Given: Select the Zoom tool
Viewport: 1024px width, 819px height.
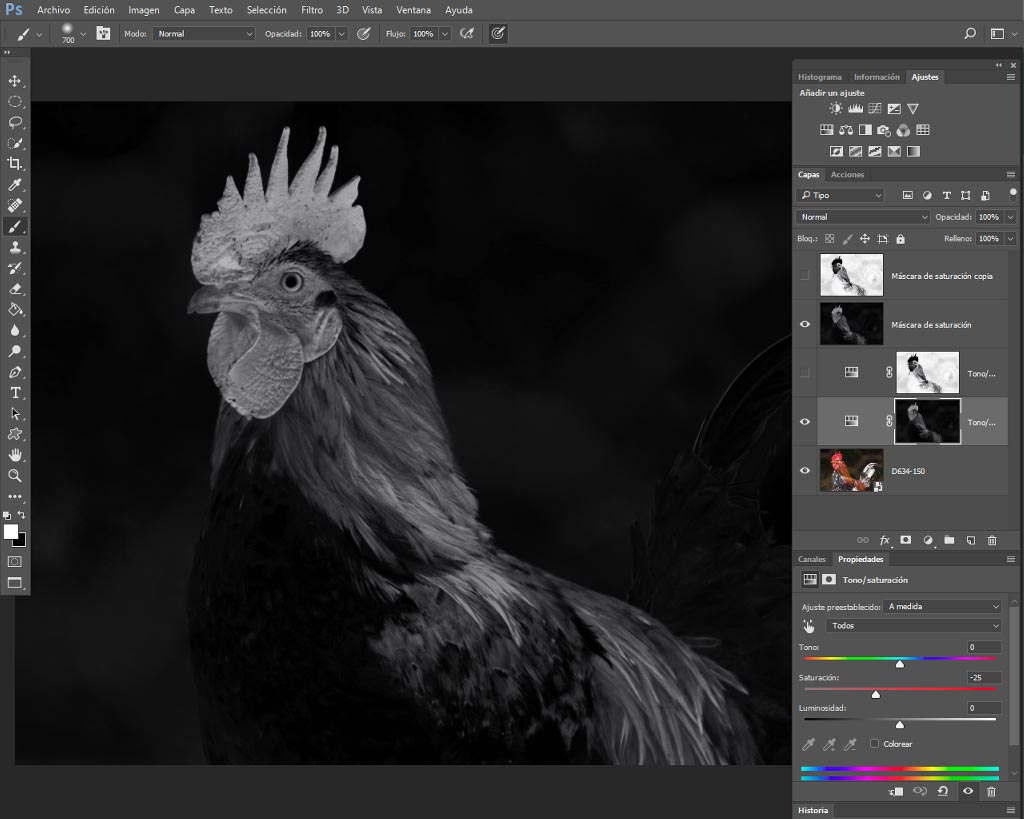Looking at the screenshot, I should click(x=15, y=475).
